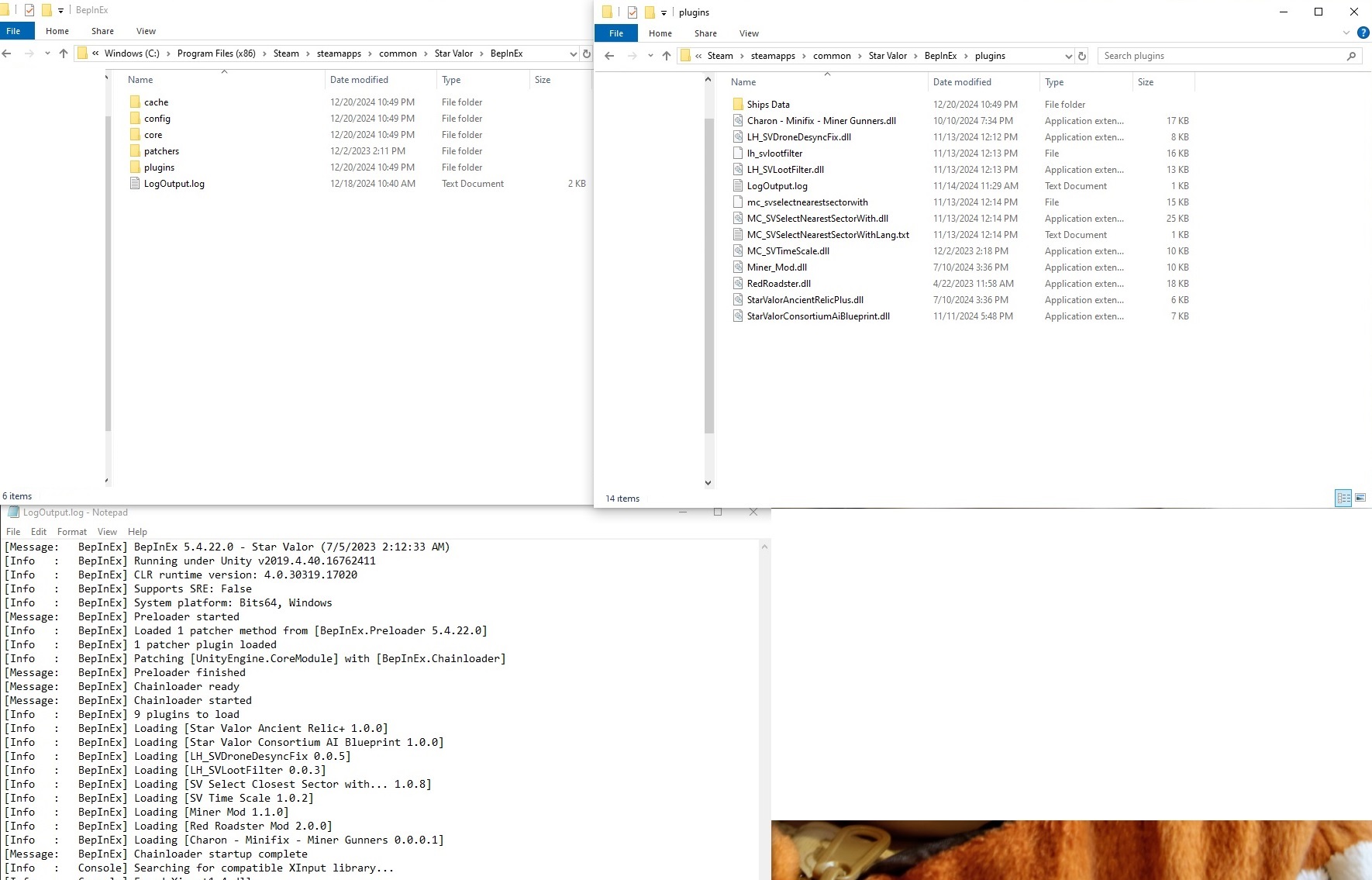Open recent locations dropdown in BepInEx window

[x=47, y=53]
